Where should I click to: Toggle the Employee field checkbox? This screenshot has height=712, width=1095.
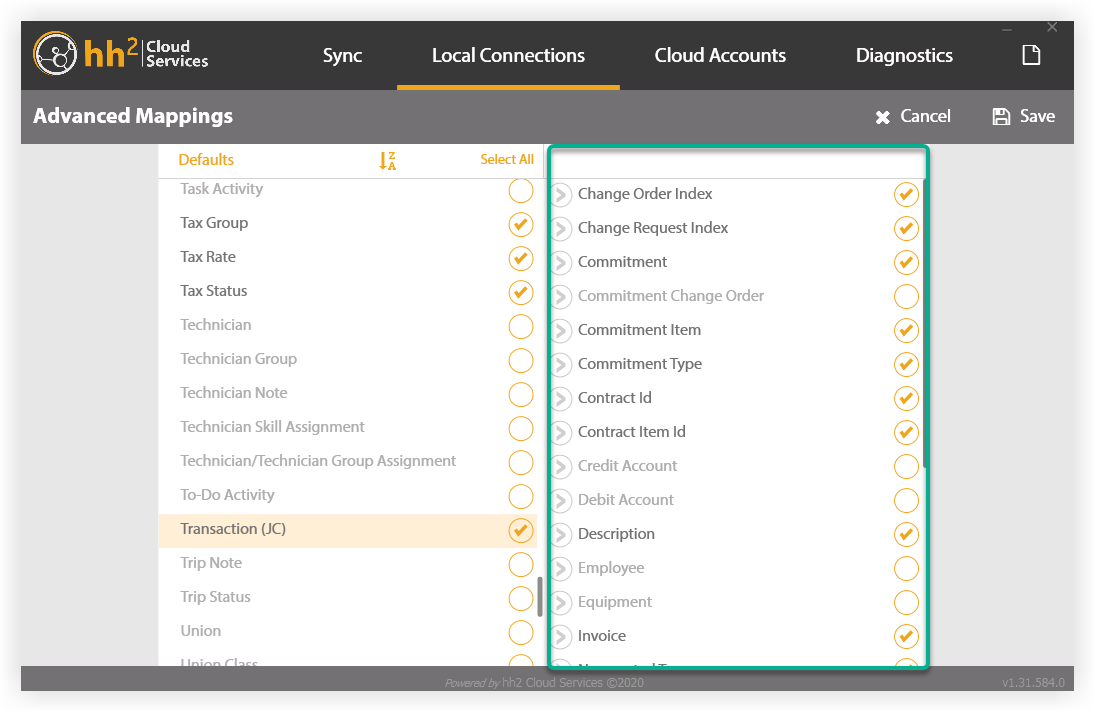point(906,569)
